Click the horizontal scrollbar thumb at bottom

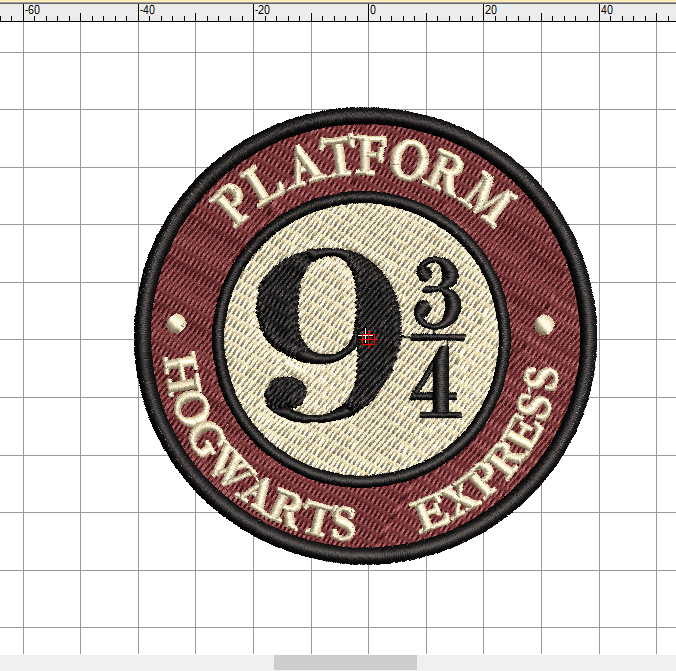click(345, 662)
